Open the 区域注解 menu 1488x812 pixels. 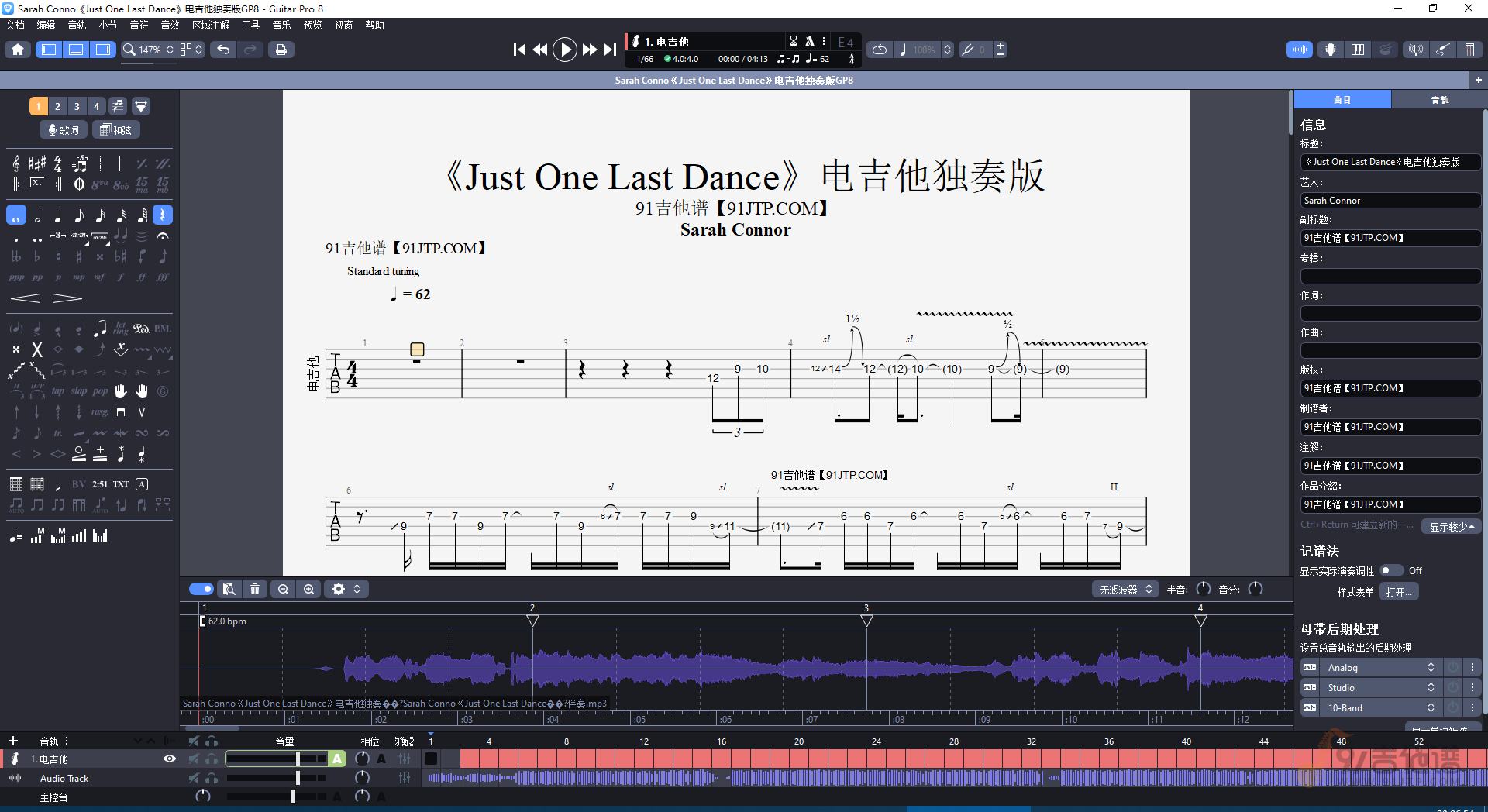pyautogui.click(x=211, y=26)
